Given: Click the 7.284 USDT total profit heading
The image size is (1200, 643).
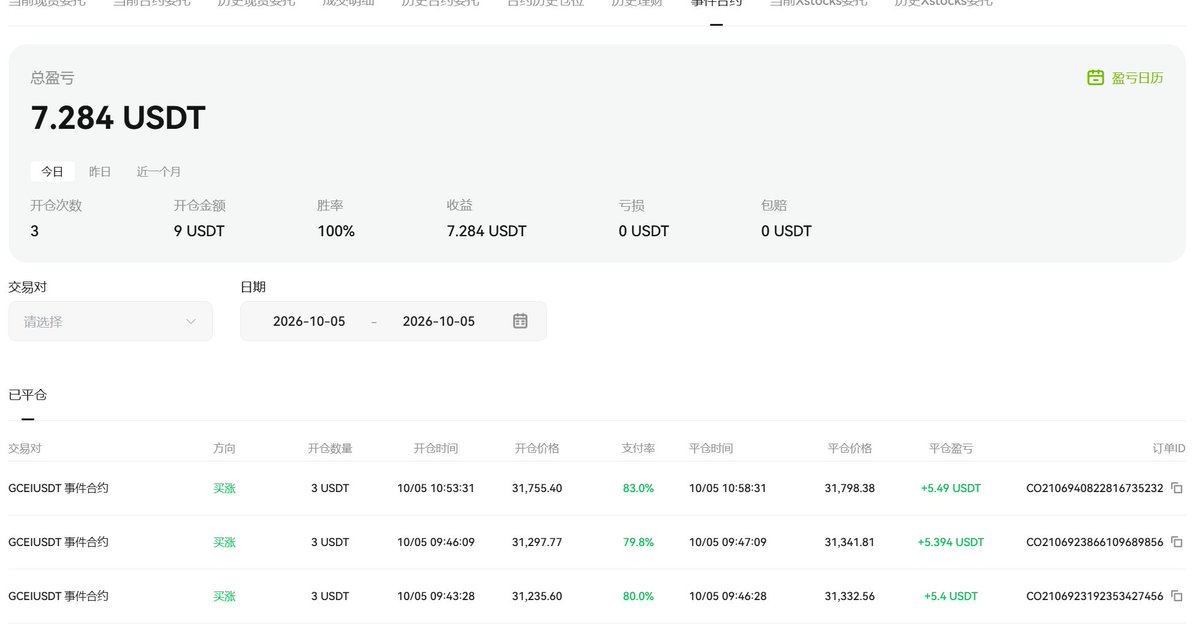Looking at the screenshot, I should (118, 118).
